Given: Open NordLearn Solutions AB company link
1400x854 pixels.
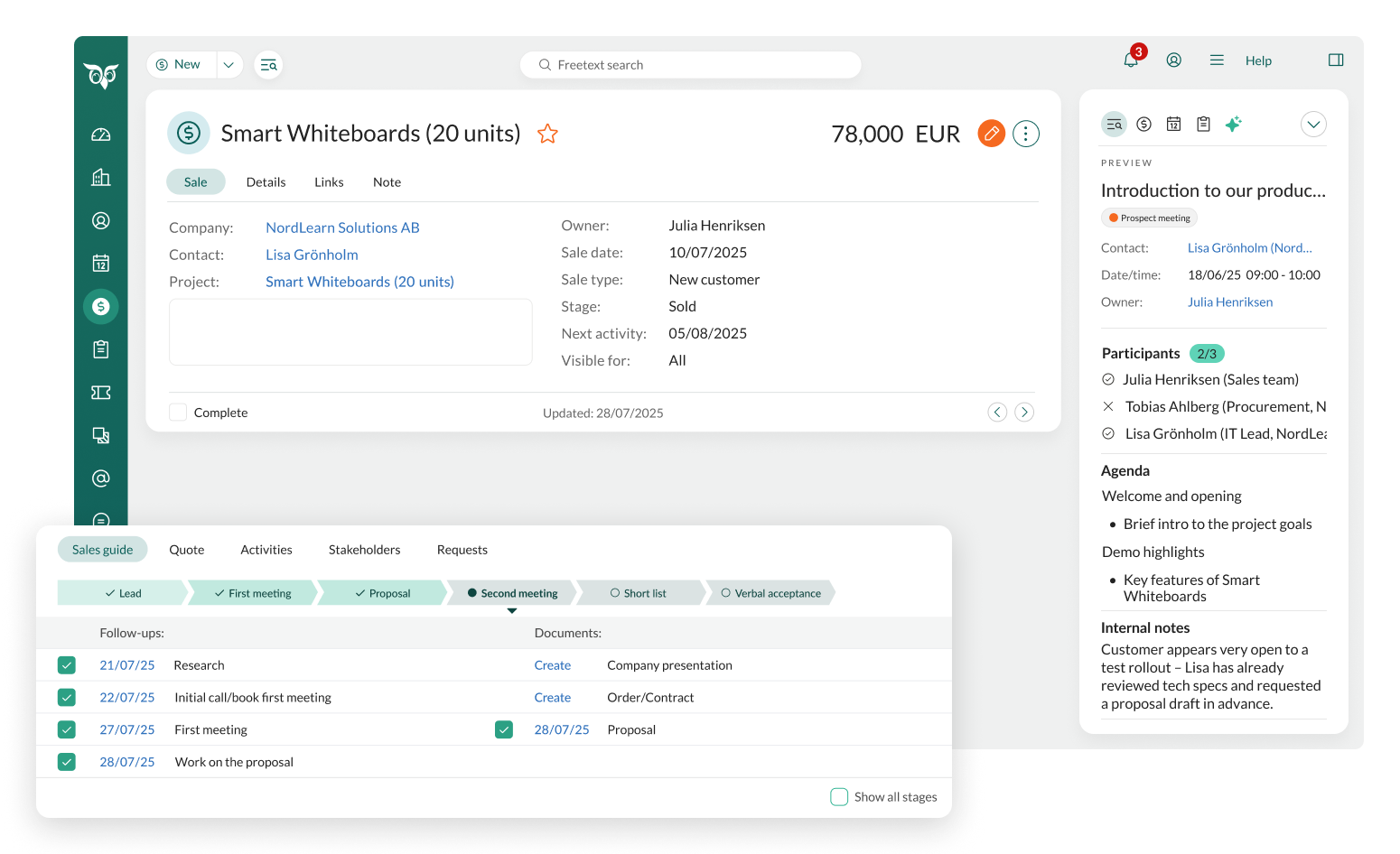Looking at the screenshot, I should 342,227.
